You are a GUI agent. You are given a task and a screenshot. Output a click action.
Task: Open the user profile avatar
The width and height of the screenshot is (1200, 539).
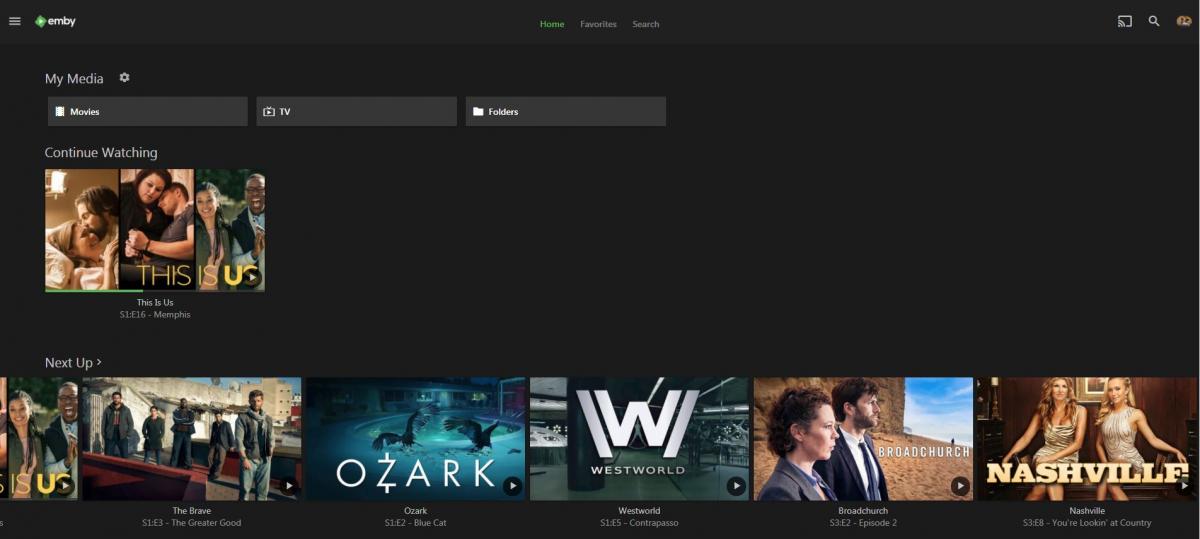pyautogui.click(x=1184, y=21)
